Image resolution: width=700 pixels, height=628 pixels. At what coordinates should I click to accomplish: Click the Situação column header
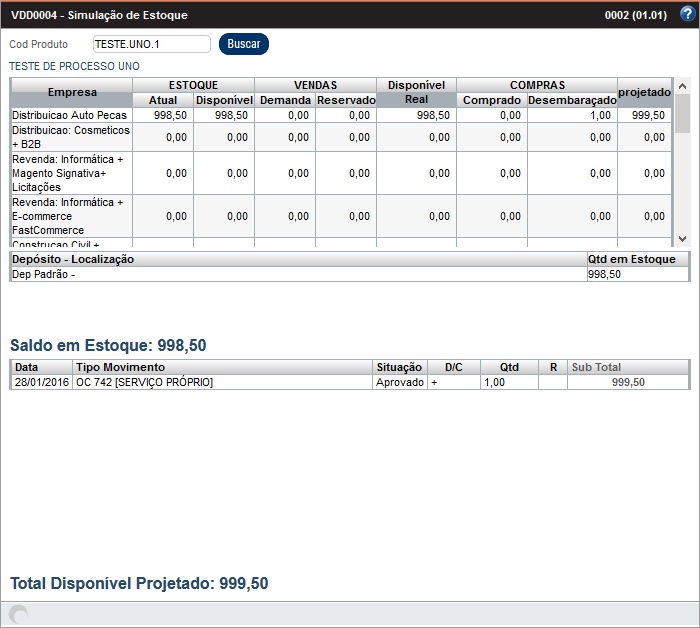click(x=400, y=367)
